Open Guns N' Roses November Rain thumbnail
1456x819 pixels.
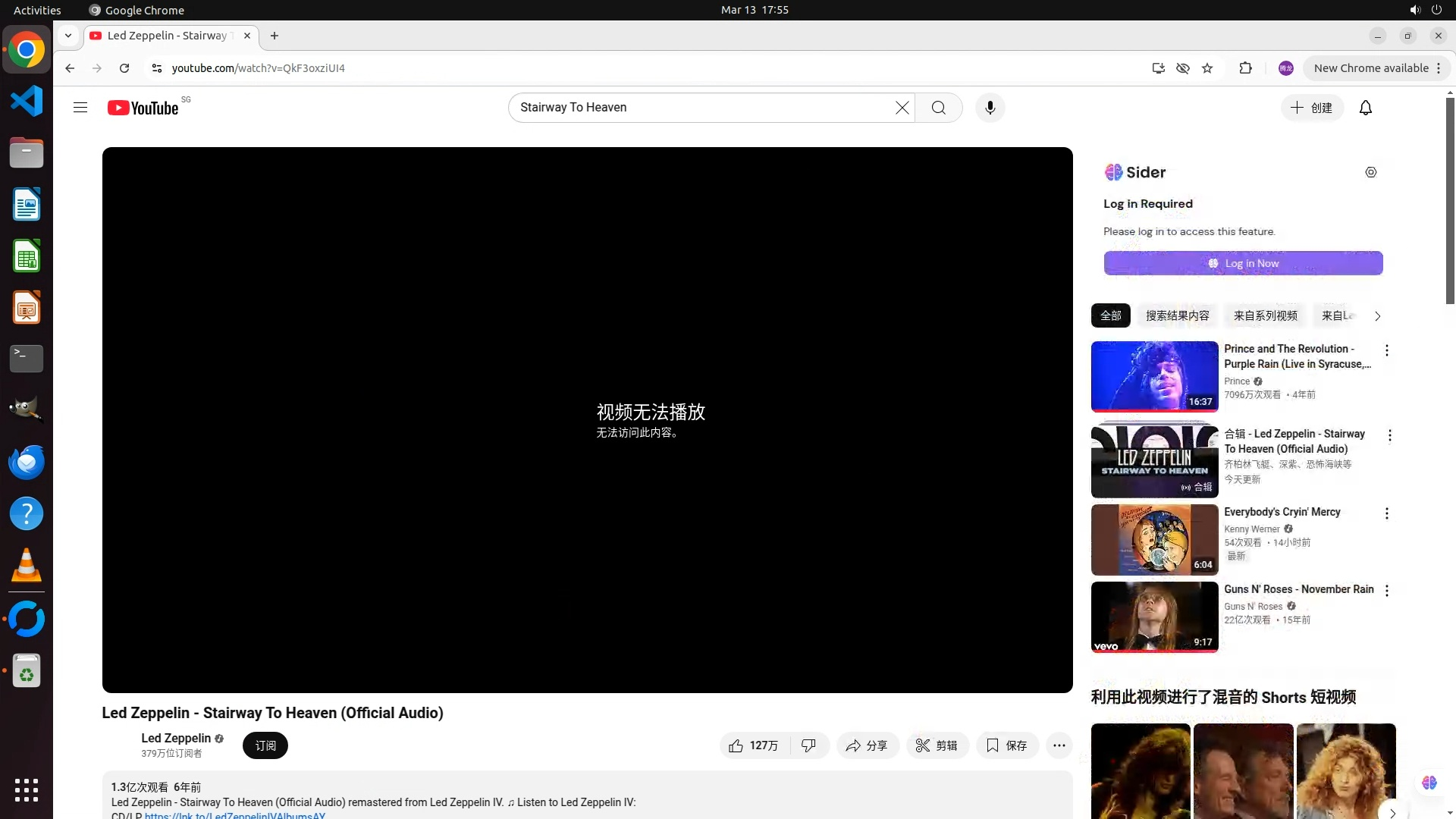(1154, 617)
